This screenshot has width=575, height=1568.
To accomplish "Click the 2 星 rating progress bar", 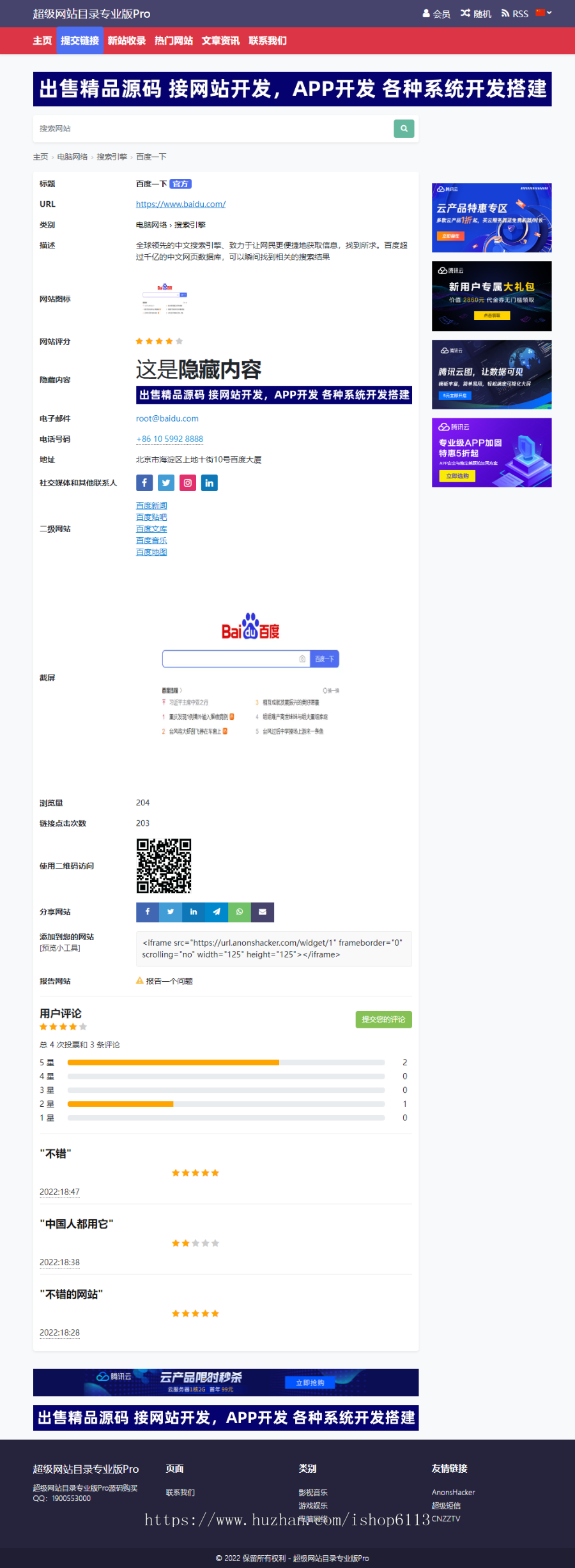I will 226,1104.
